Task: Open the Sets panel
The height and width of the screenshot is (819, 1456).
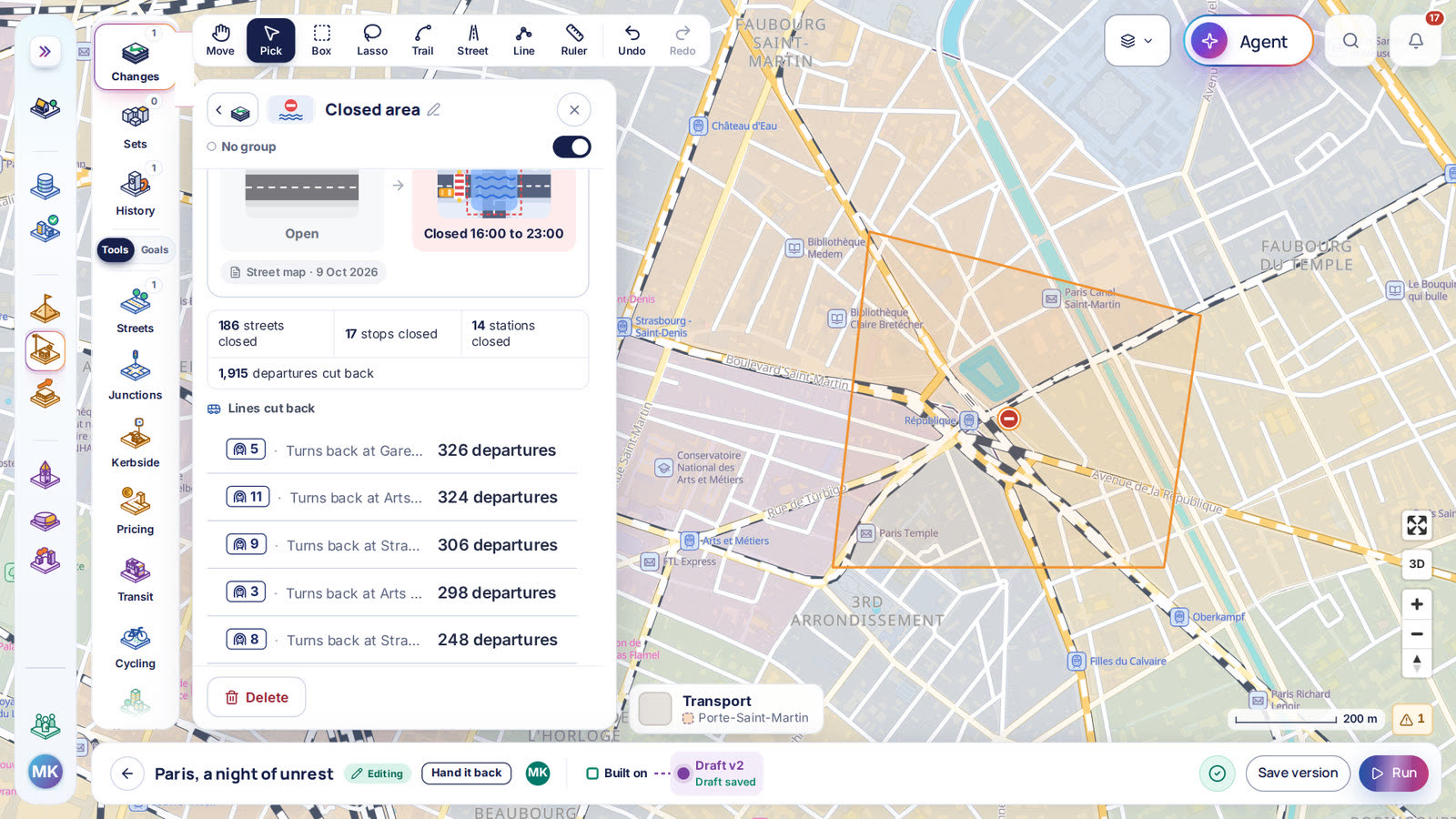Action: click(136, 126)
